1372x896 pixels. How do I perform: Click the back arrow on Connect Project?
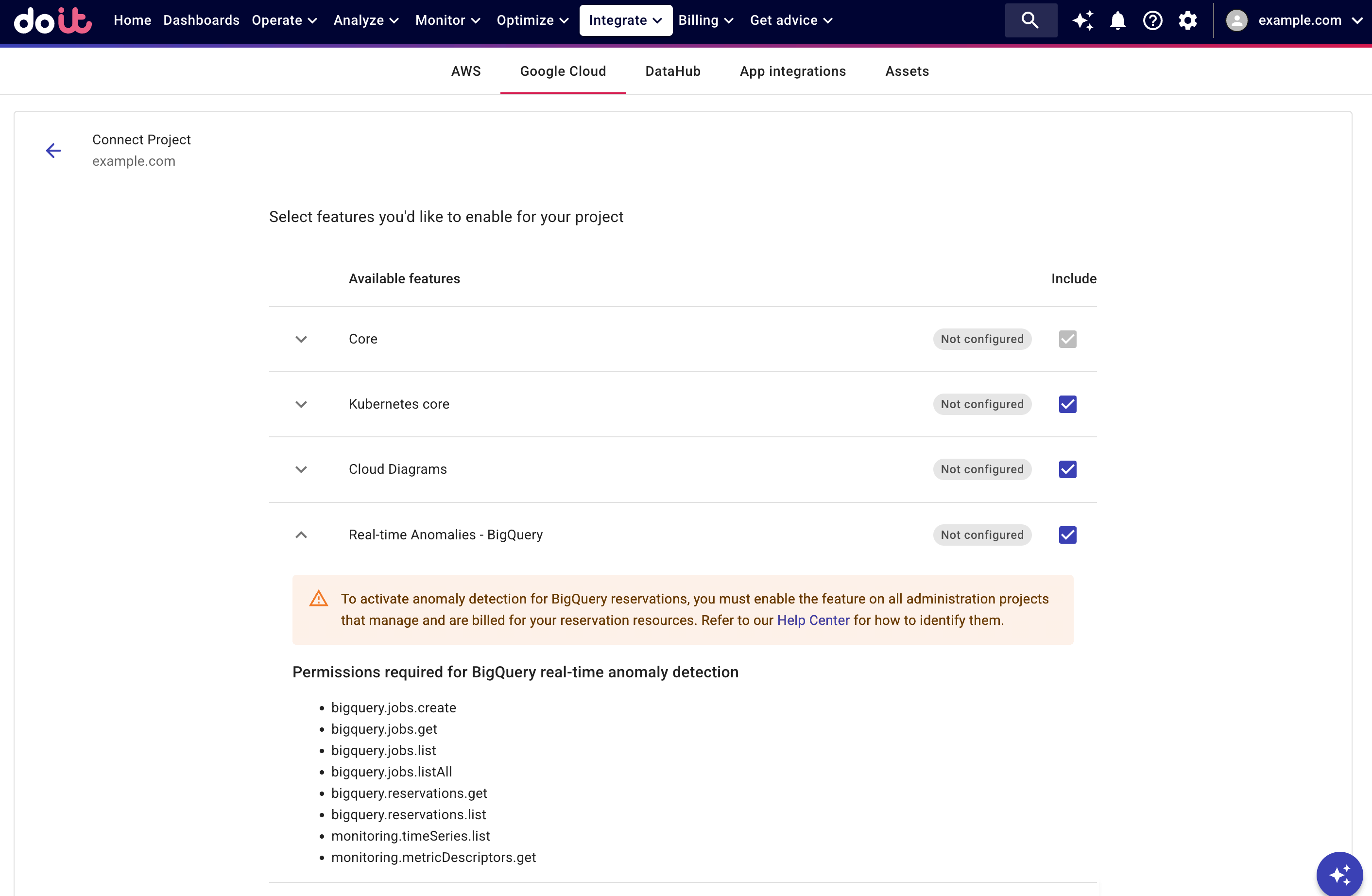[53, 151]
